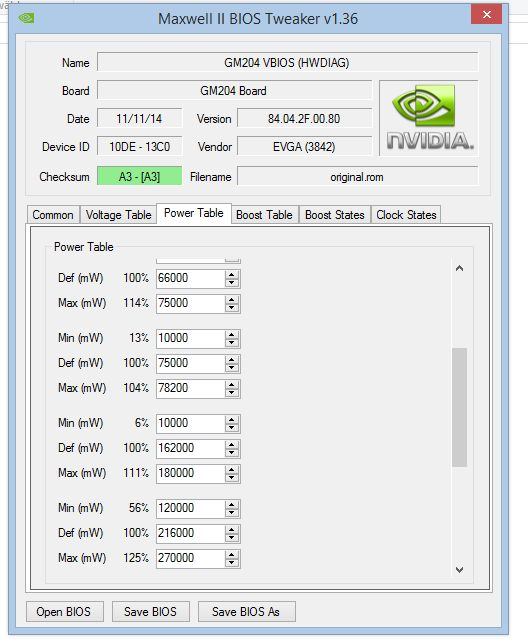Click the Min 6% field showing 10000
The image size is (528, 644).
191,423
